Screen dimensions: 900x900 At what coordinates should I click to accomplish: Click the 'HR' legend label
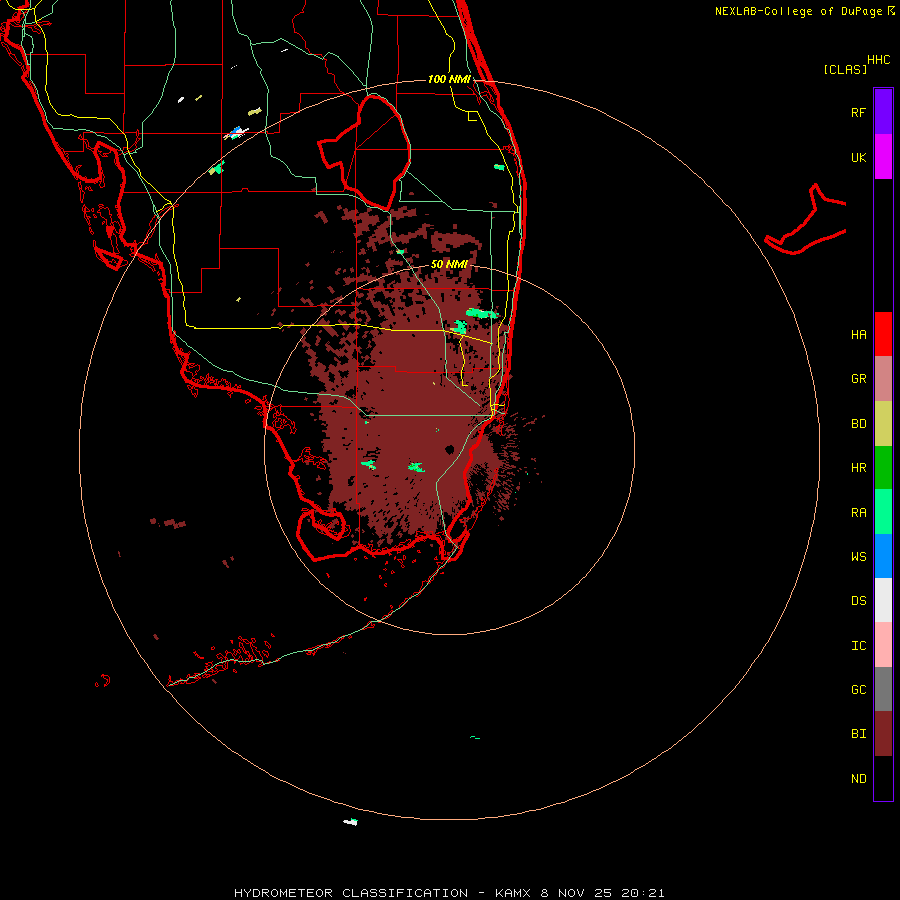pyautogui.click(x=859, y=468)
